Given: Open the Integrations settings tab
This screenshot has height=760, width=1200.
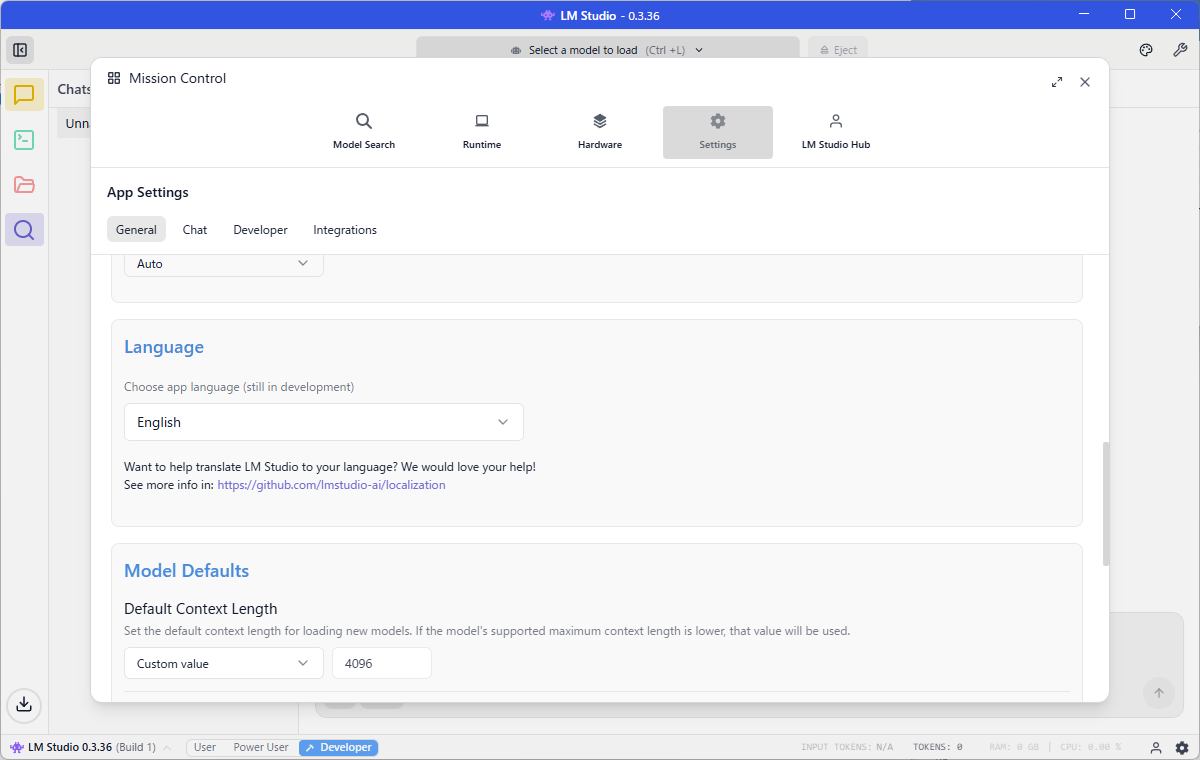Looking at the screenshot, I should pos(345,230).
